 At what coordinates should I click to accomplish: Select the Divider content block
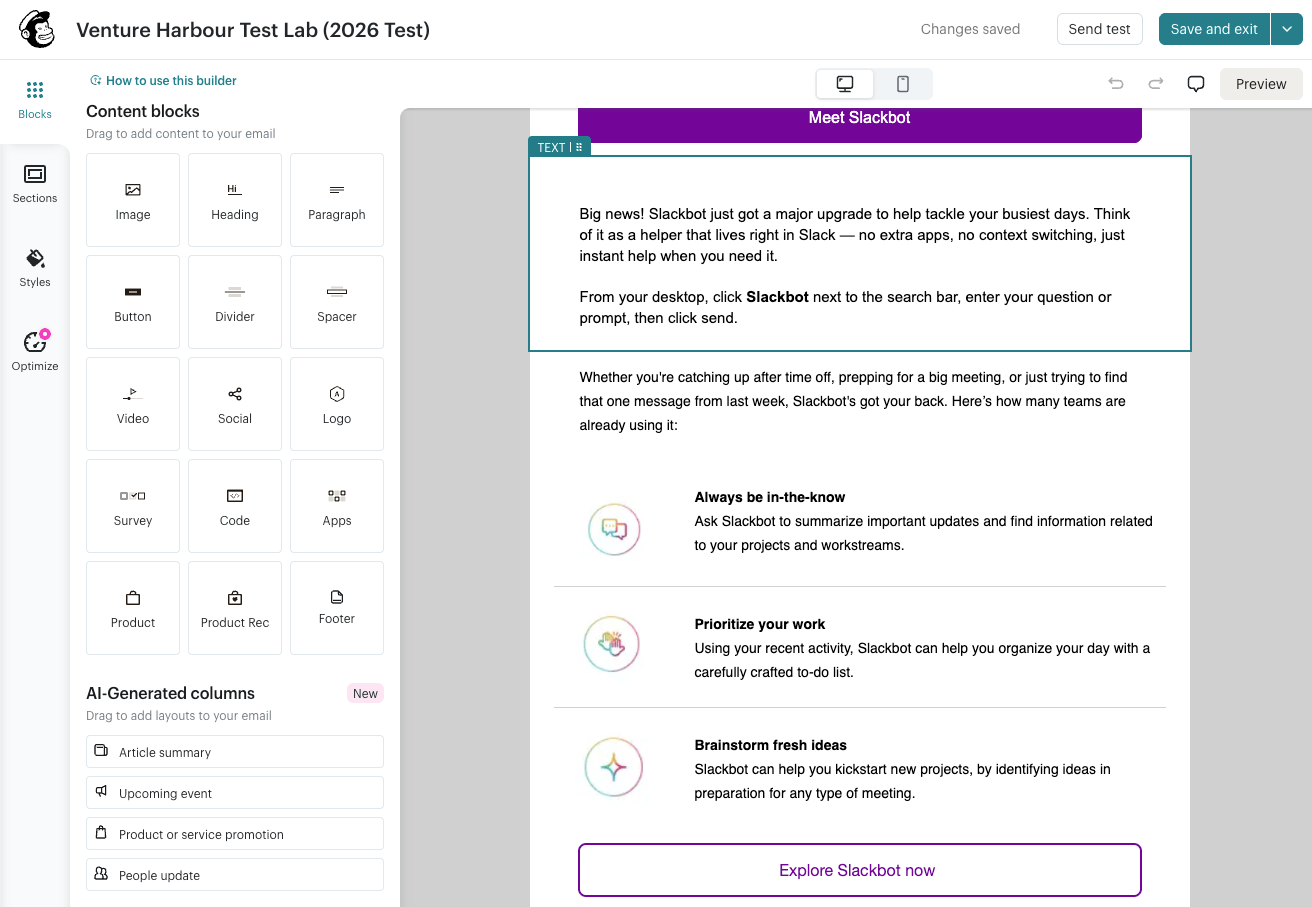235,302
